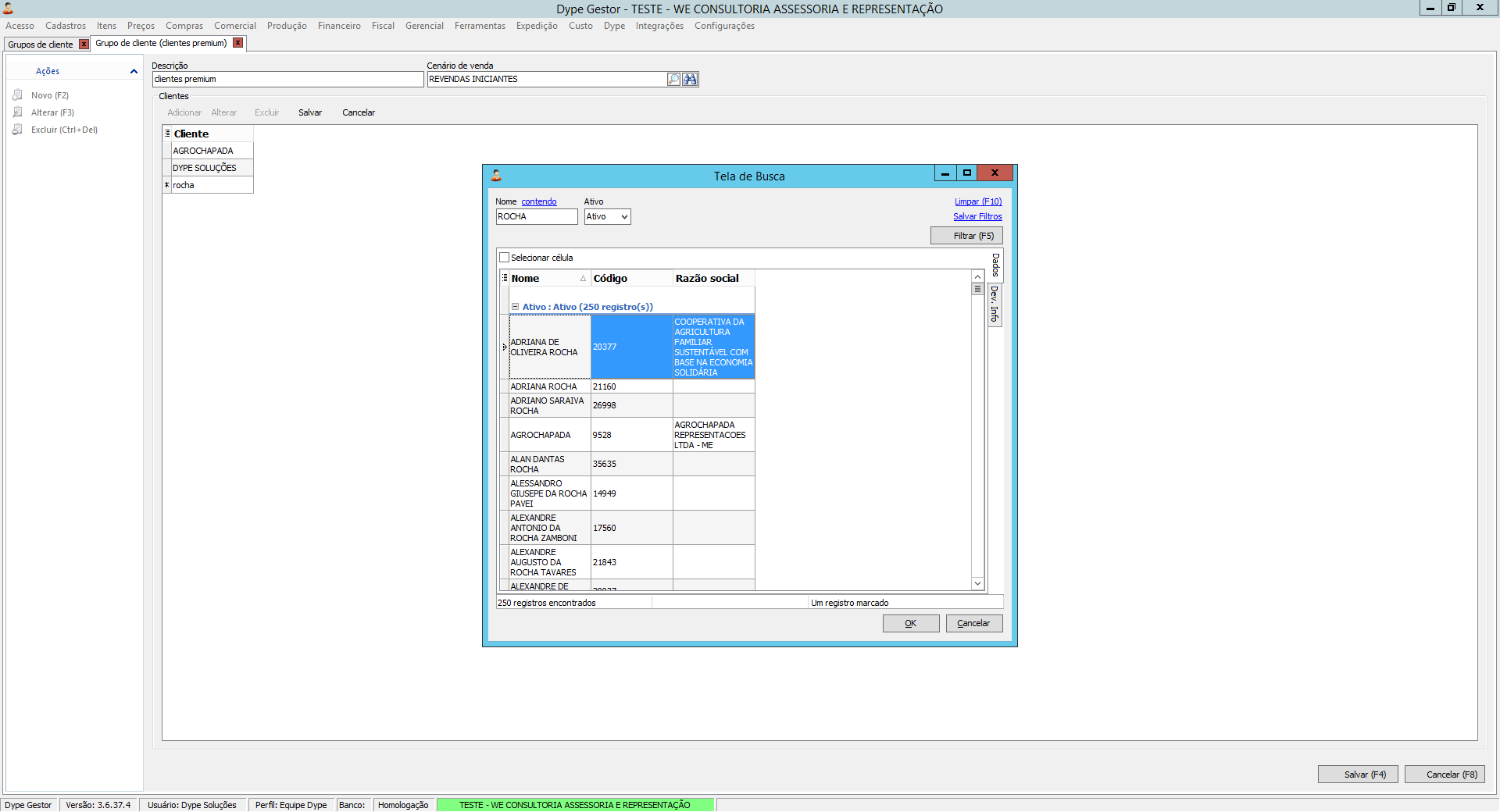Click the Novo (F2) action label
Viewport: 1500px width, 812px height.
(50, 95)
